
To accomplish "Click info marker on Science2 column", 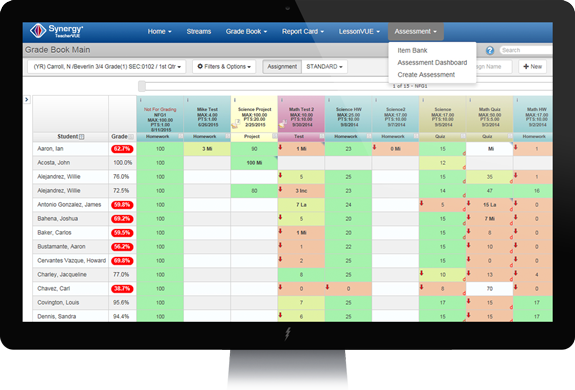I will coord(376,100).
